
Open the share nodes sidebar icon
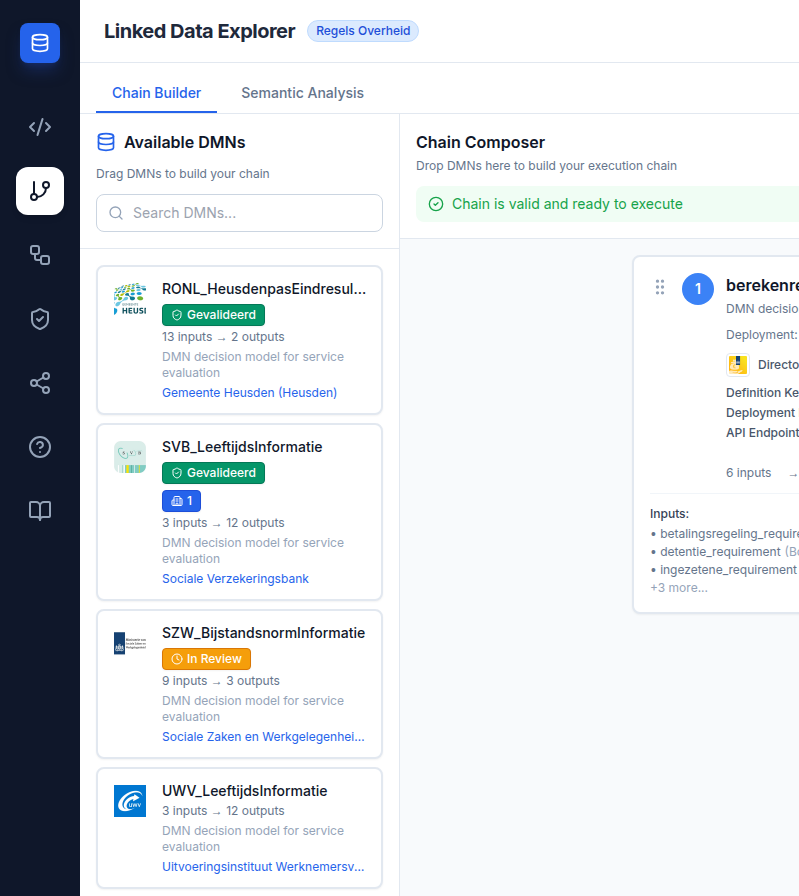pos(40,383)
